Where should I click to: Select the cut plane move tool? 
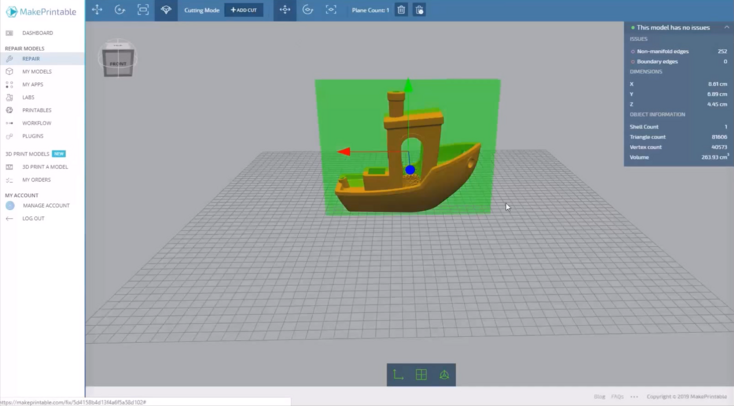click(x=285, y=10)
